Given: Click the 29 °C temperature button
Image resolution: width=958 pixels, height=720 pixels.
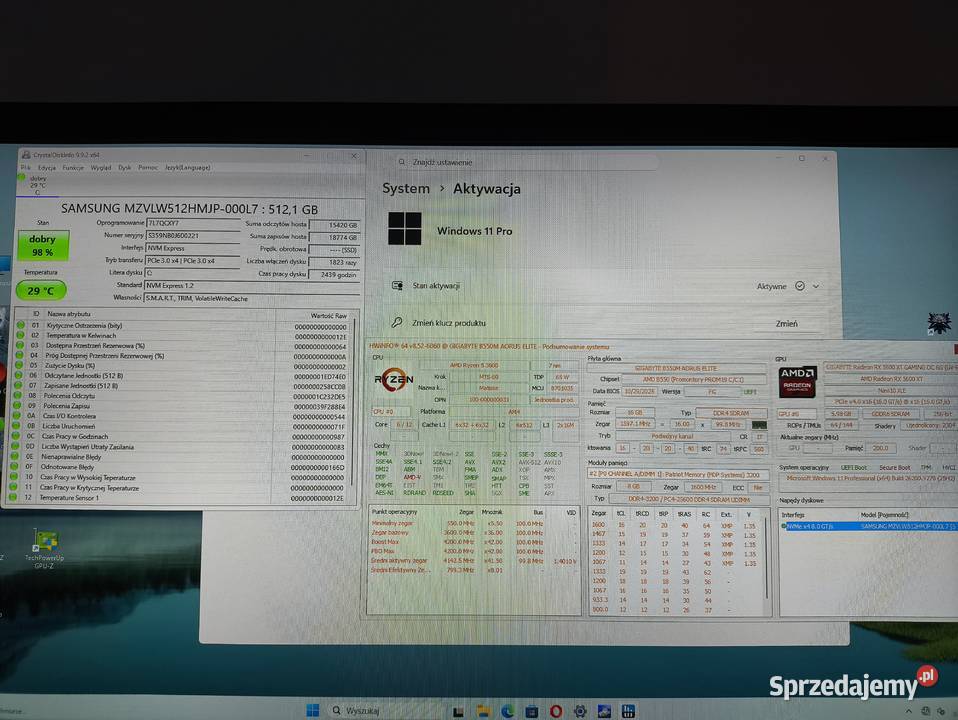Looking at the screenshot, I should [x=41, y=291].
